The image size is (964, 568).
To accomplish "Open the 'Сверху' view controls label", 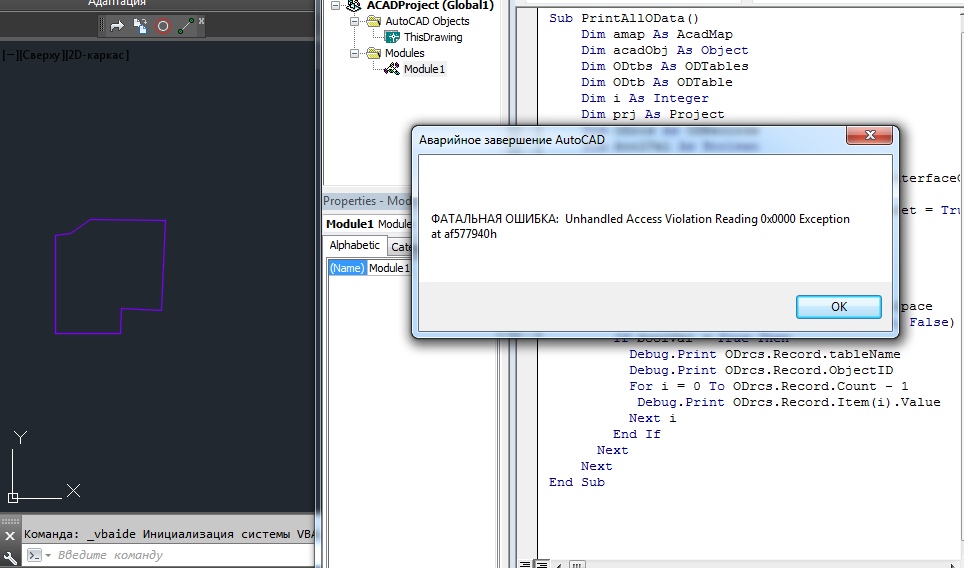I will tap(43, 55).
